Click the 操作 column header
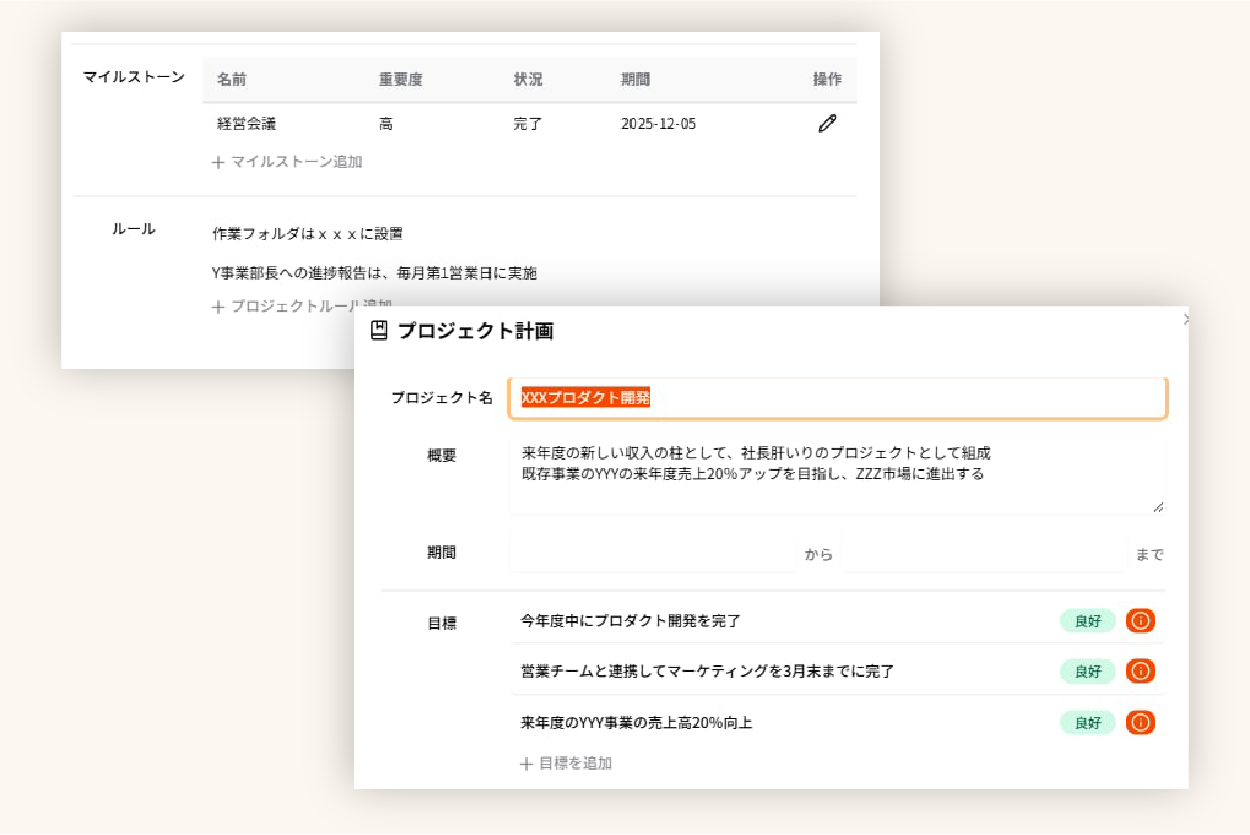The width and height of the screenshot is (1250, 835). pos(827,80)
